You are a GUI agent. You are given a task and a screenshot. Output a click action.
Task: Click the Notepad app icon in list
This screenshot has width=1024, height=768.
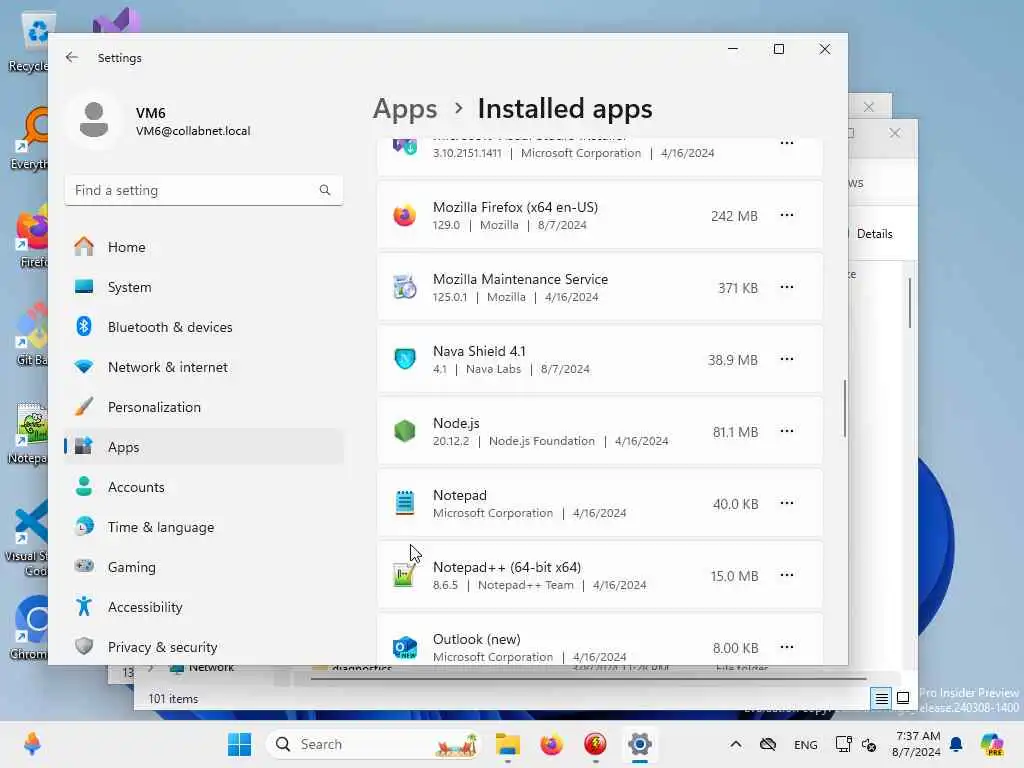point(405,503)
